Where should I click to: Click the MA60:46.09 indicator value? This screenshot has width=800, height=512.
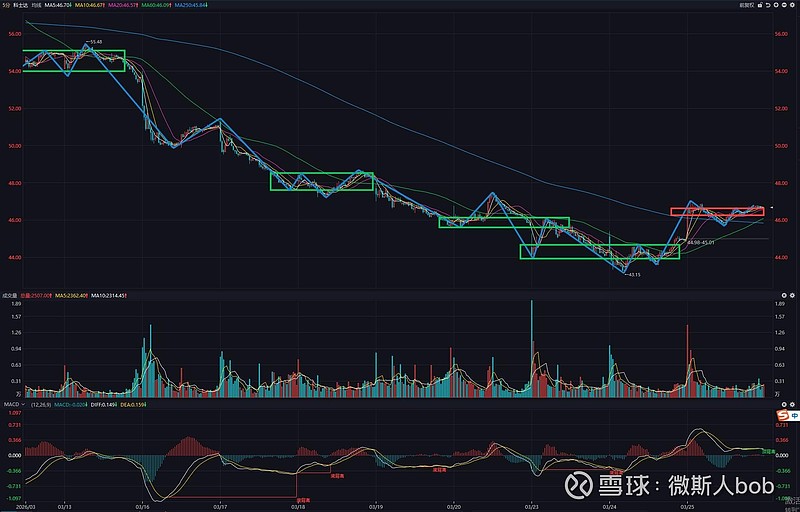pos(156,5)
